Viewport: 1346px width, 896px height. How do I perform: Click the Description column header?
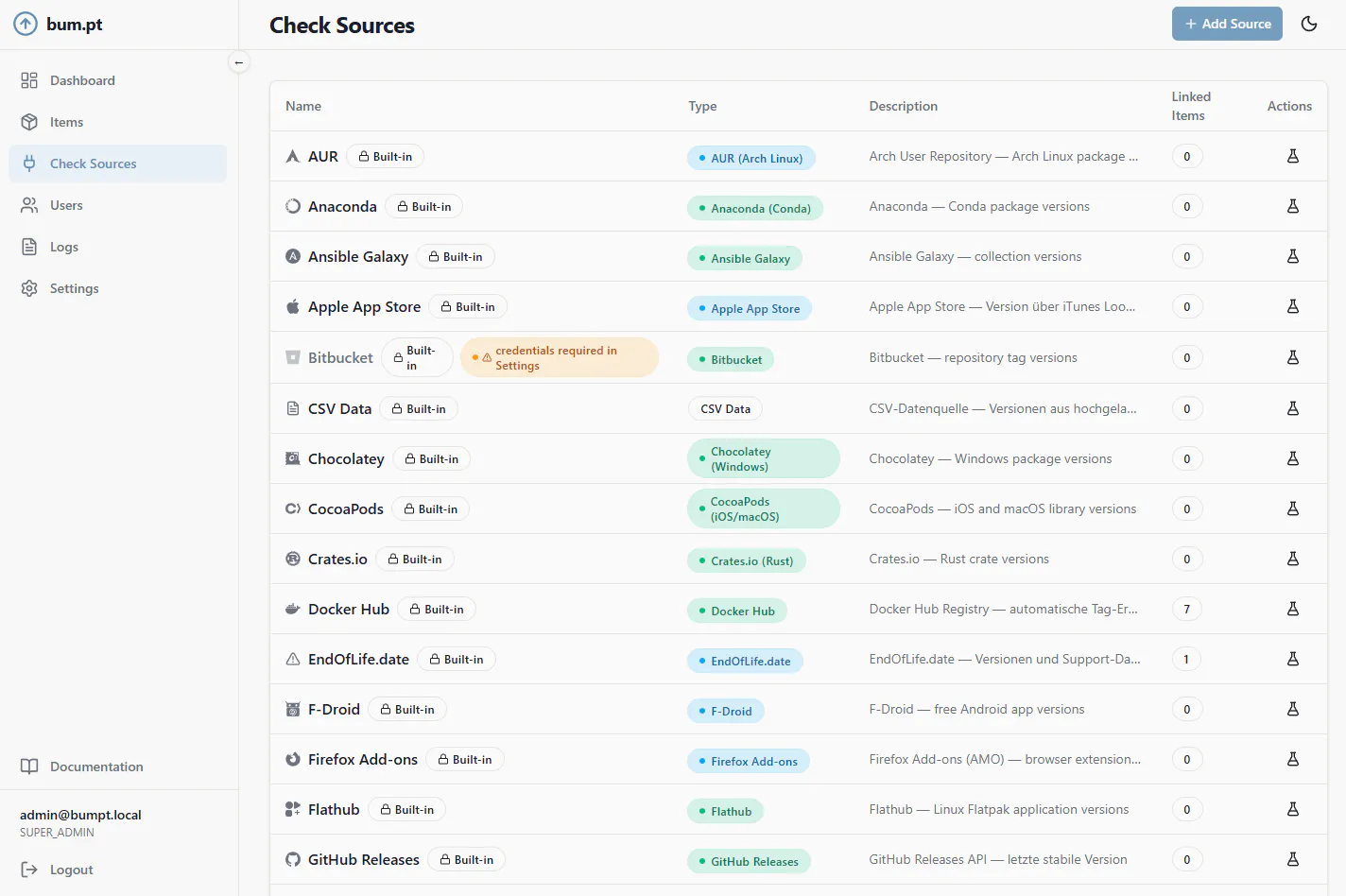(x=904, y=106)
